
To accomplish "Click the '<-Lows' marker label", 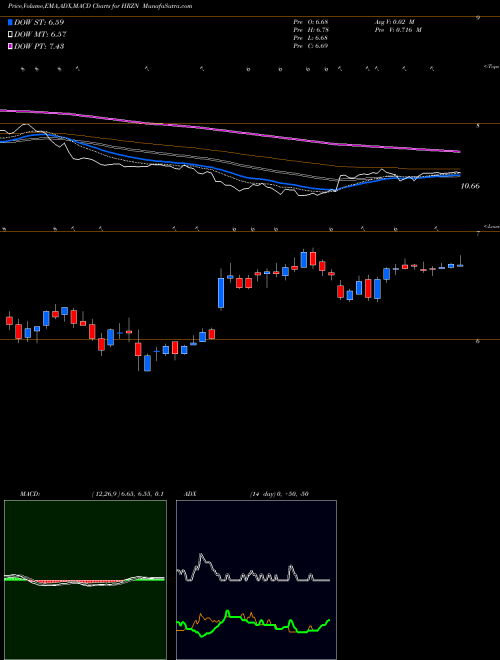I will click(x=492, y=226).
